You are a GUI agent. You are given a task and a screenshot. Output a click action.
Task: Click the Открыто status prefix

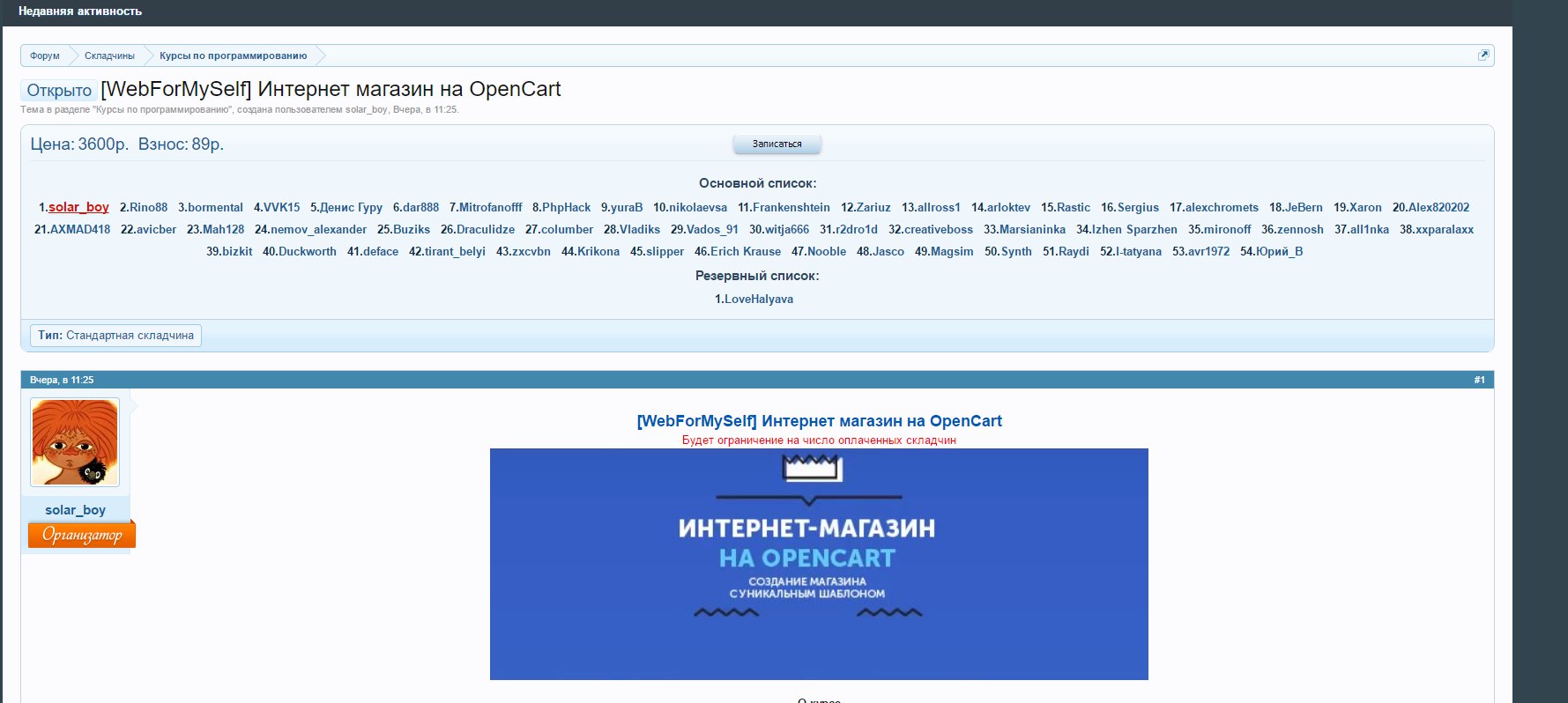(x=59, y=91)
